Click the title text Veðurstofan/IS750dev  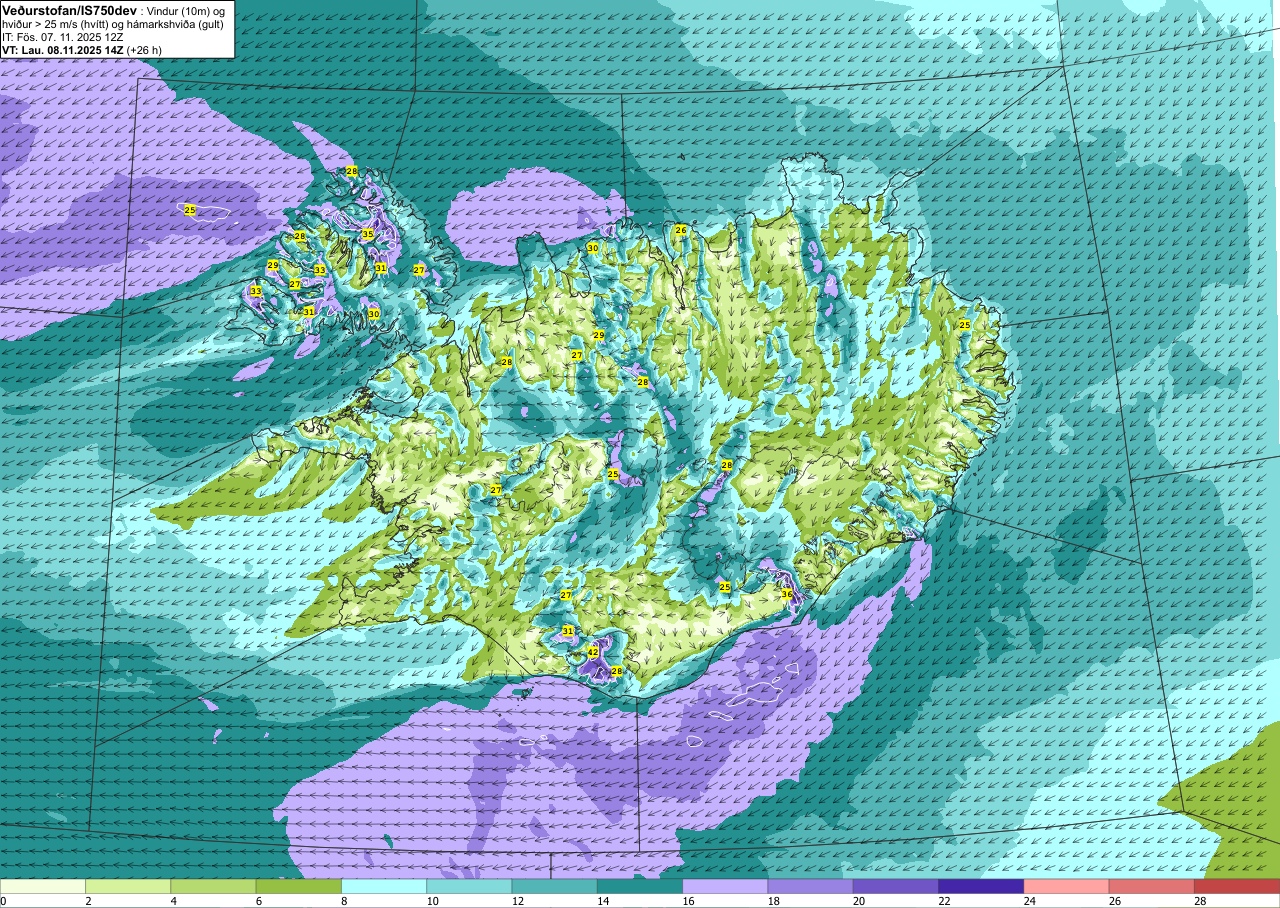(x=69, y=9)
